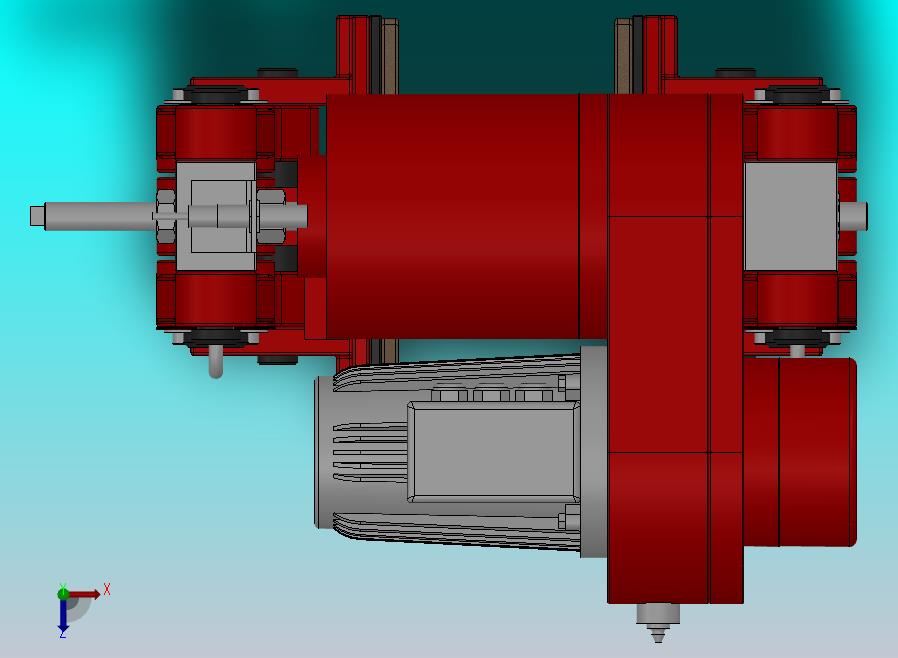Click the green Y axis dot of the triad
This screenshot has height=658, width=898.
coord(63,594)
